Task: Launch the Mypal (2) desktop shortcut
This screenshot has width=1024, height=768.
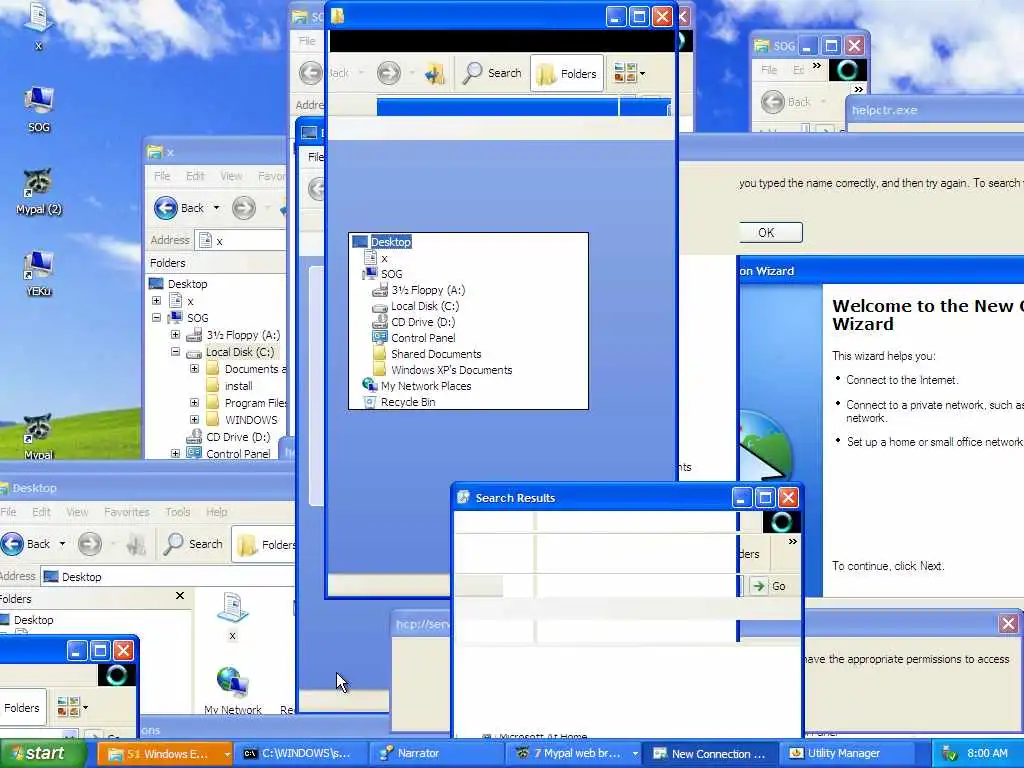Action: point(39,191)
